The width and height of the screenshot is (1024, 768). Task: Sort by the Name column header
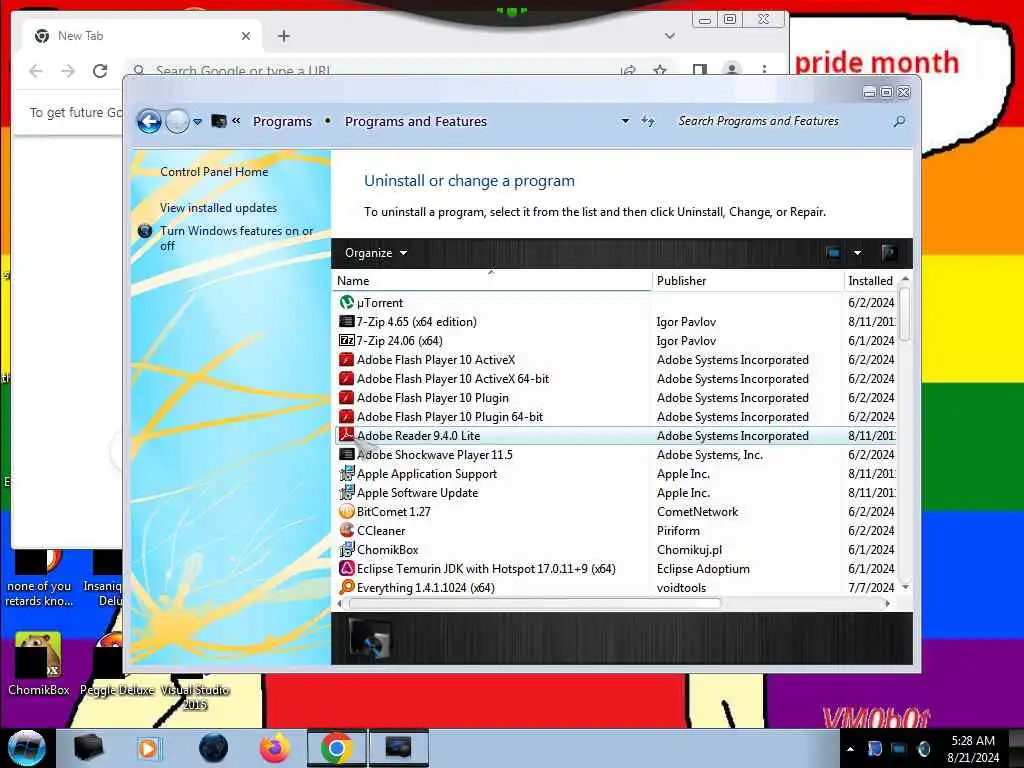(492, 281)
